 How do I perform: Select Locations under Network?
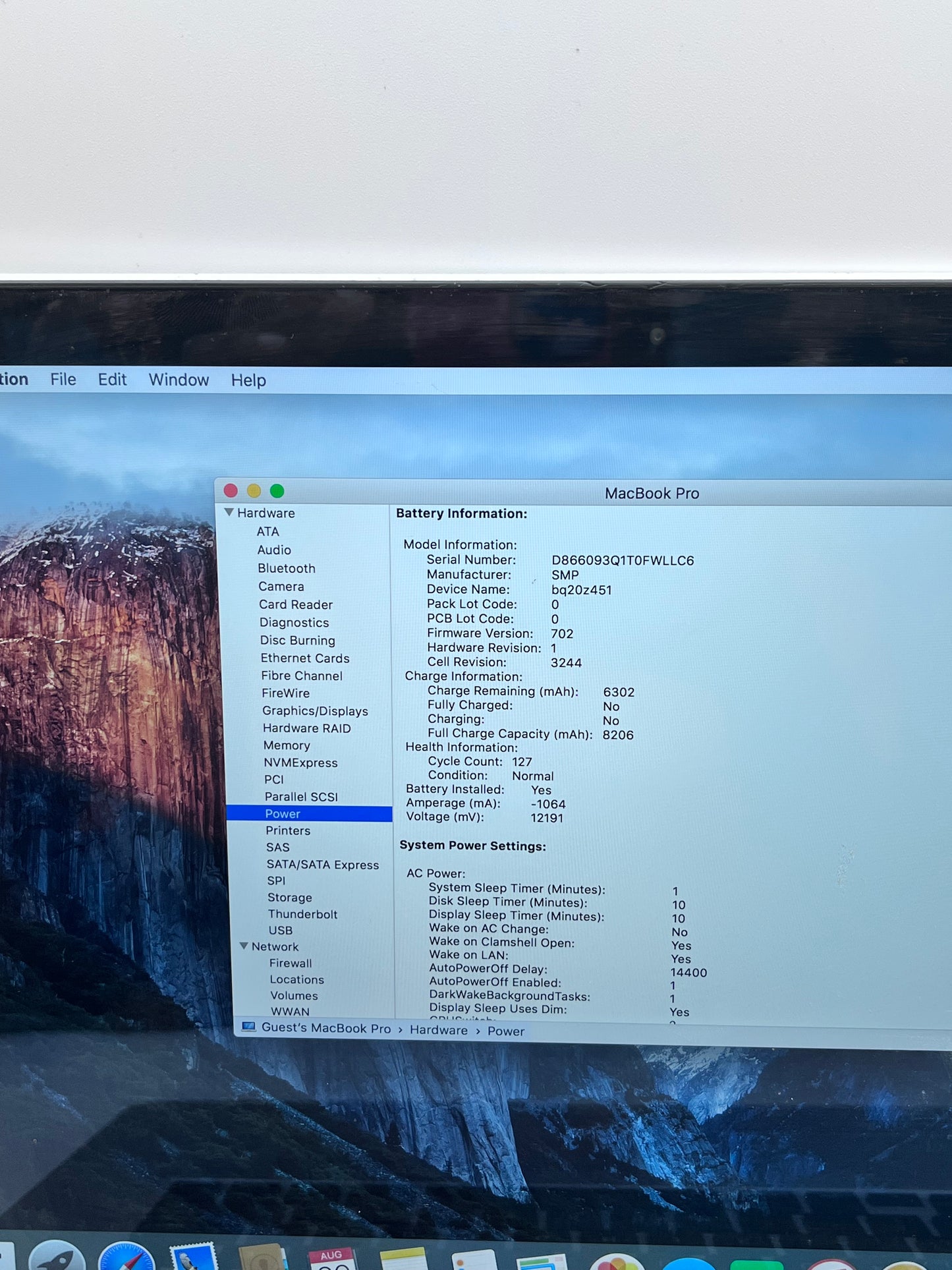point(297,979)
